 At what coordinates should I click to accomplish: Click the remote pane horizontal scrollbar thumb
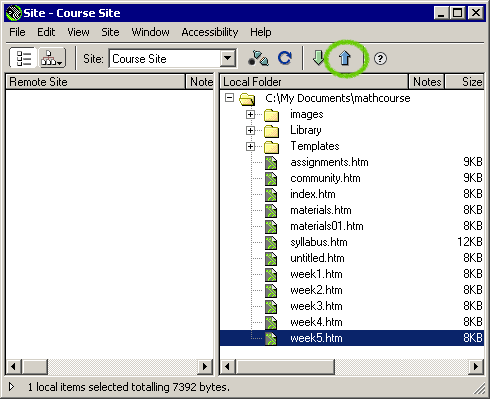click(35, 367)
